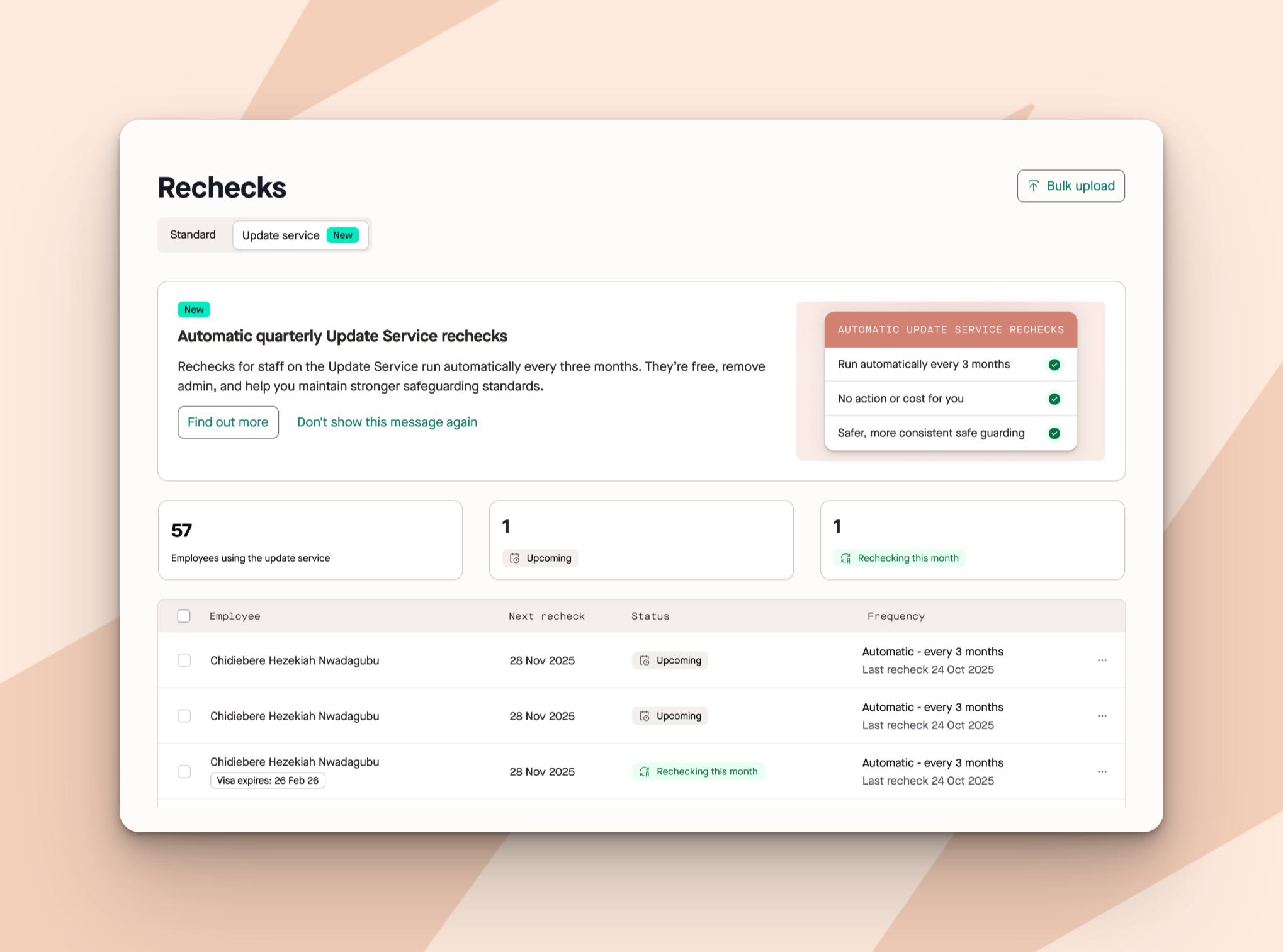
Task: Click the New badge above the announcement heading
Action: [194, 309]
